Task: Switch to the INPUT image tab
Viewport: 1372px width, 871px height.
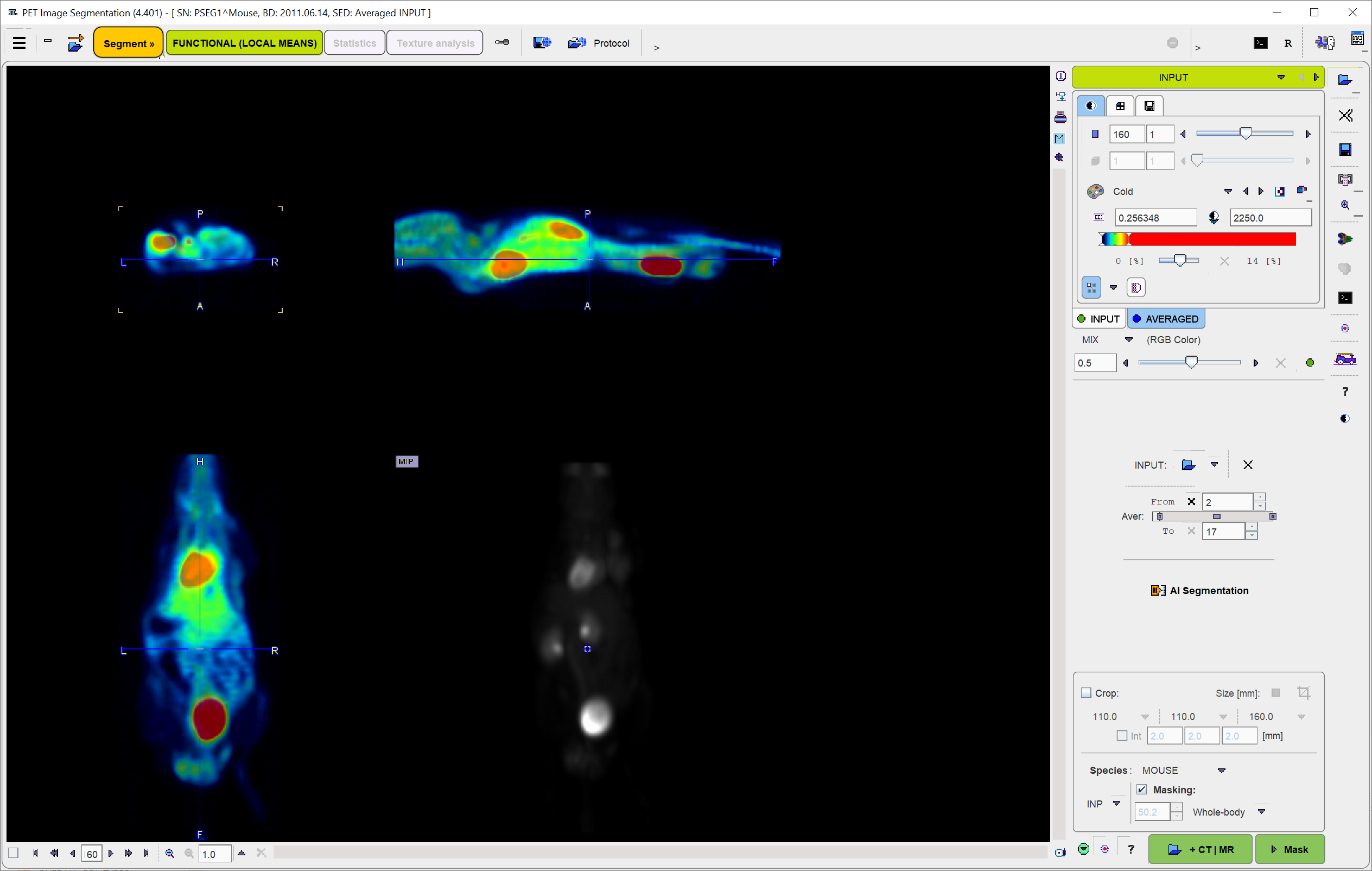Action: [x=1098, y=319]
